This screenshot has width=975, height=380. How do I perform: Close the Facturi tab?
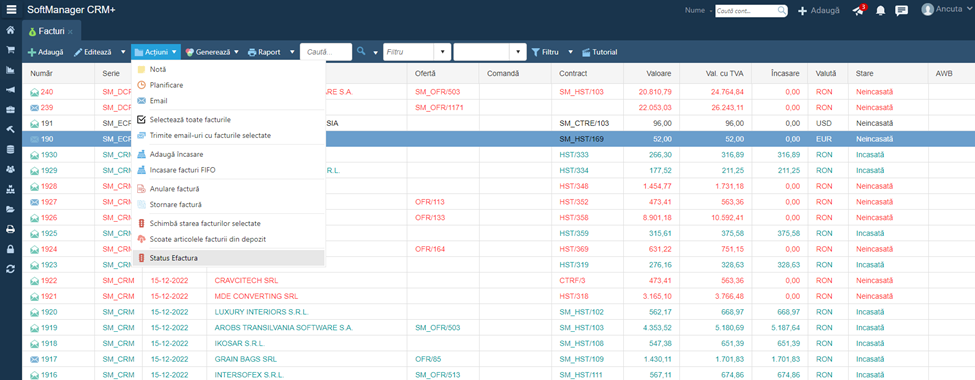coord(70,32)
